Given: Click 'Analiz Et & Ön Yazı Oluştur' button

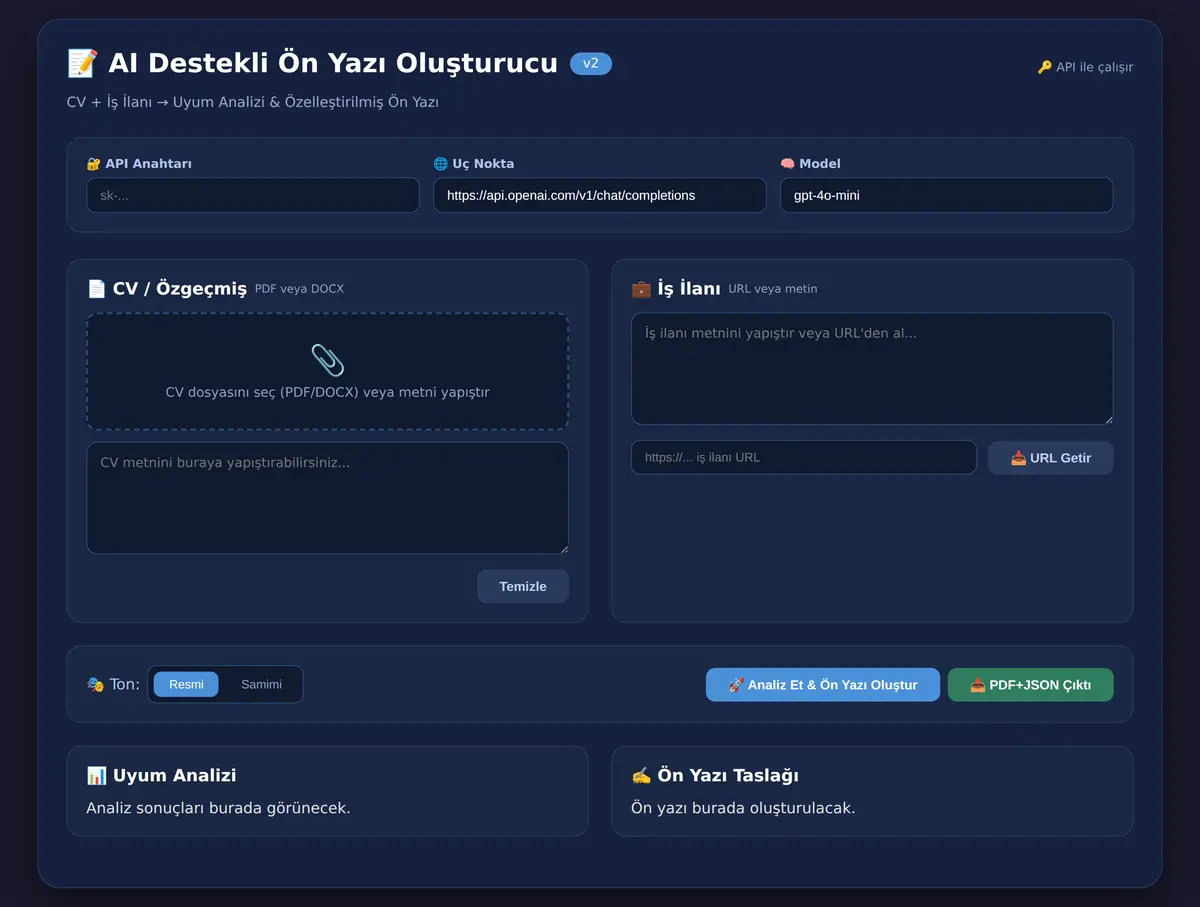Looking at the screenshot, I should pos(823,685).
